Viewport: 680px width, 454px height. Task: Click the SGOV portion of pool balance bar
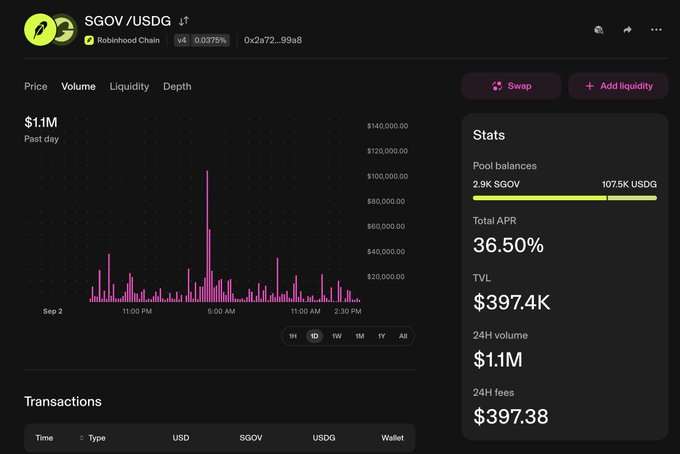click(x=539, y=198)
